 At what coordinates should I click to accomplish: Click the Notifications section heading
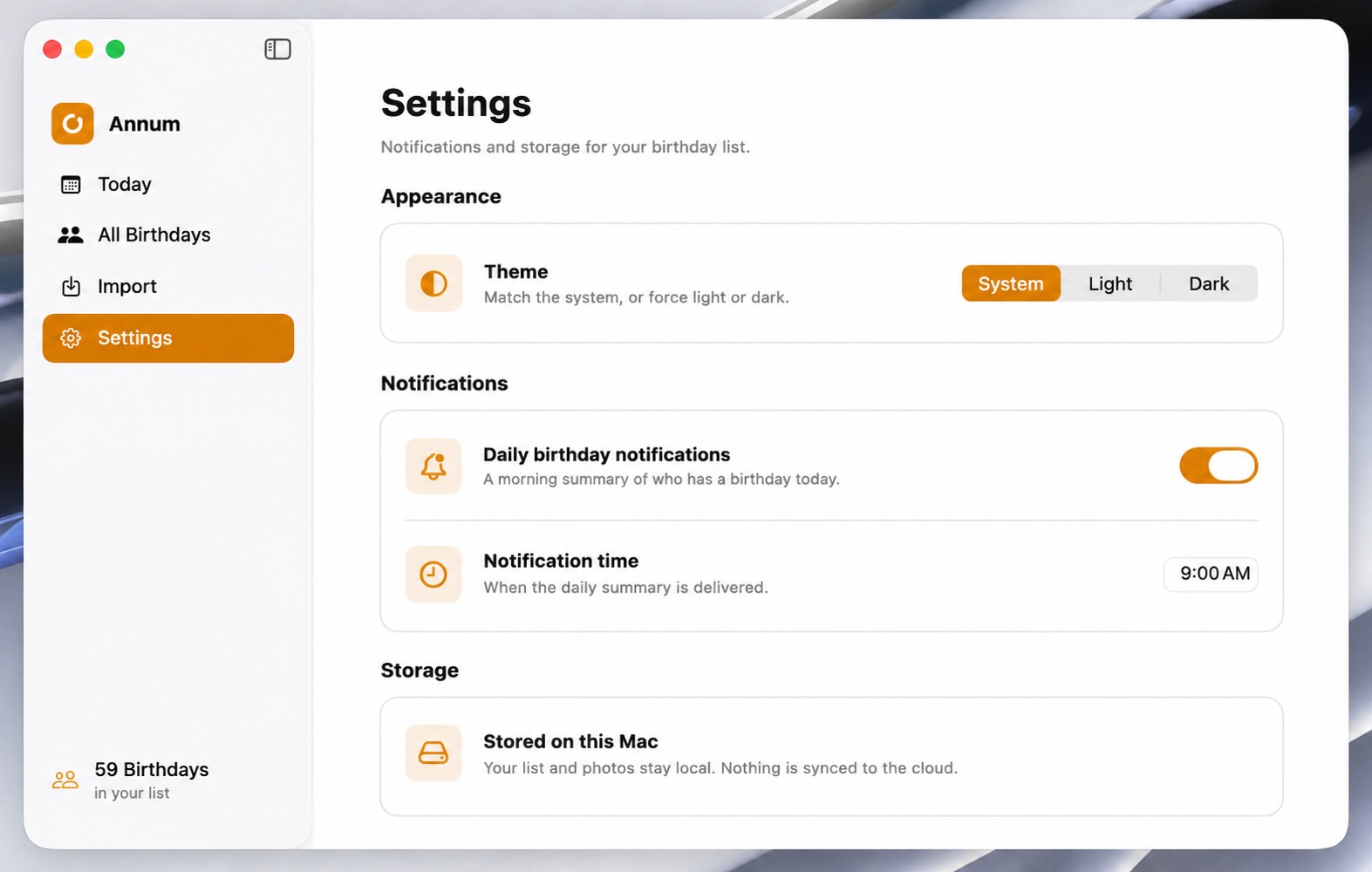pos(445,383)
